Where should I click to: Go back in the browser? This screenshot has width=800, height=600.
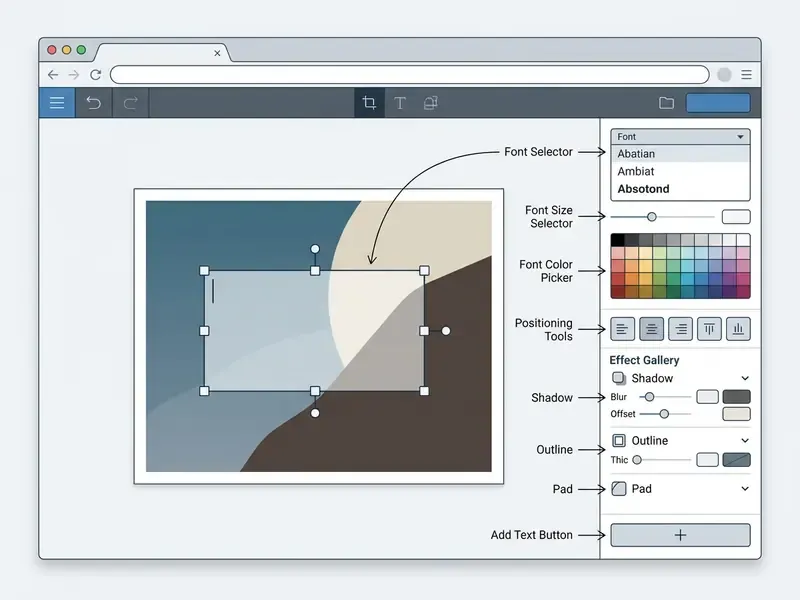click(x=53, y=74)
